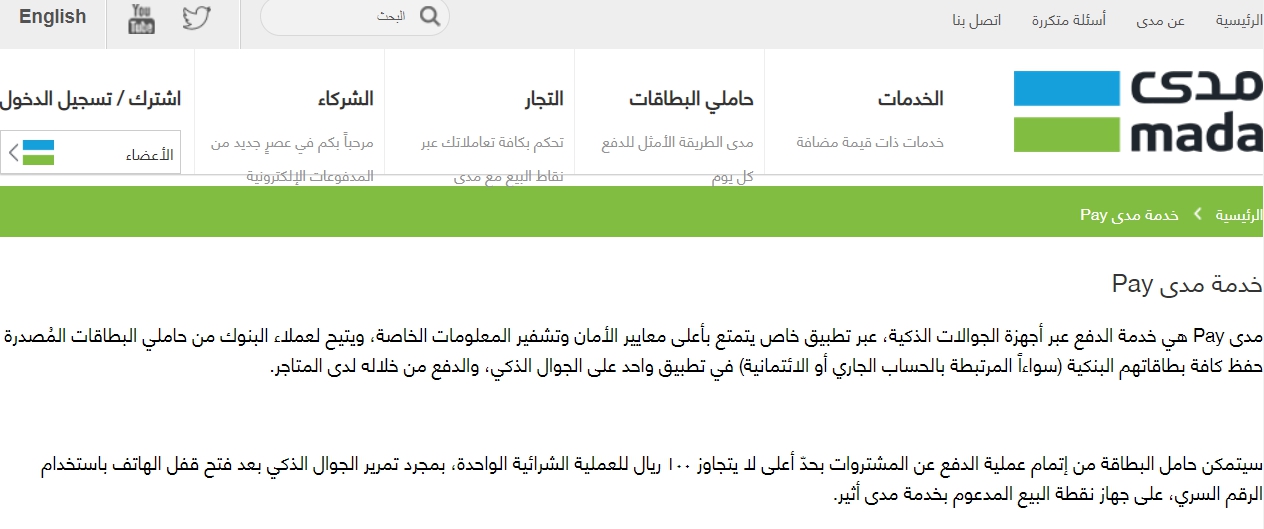Click the search magnifier icon
This screenshot has width=1264, height=529.
tap(430, 16)
